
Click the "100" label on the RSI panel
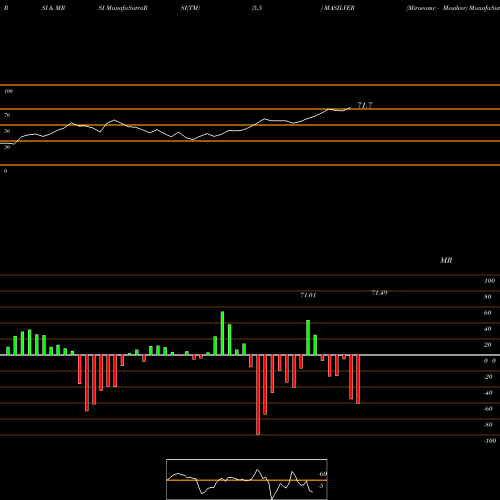click(x=8, y=91)
